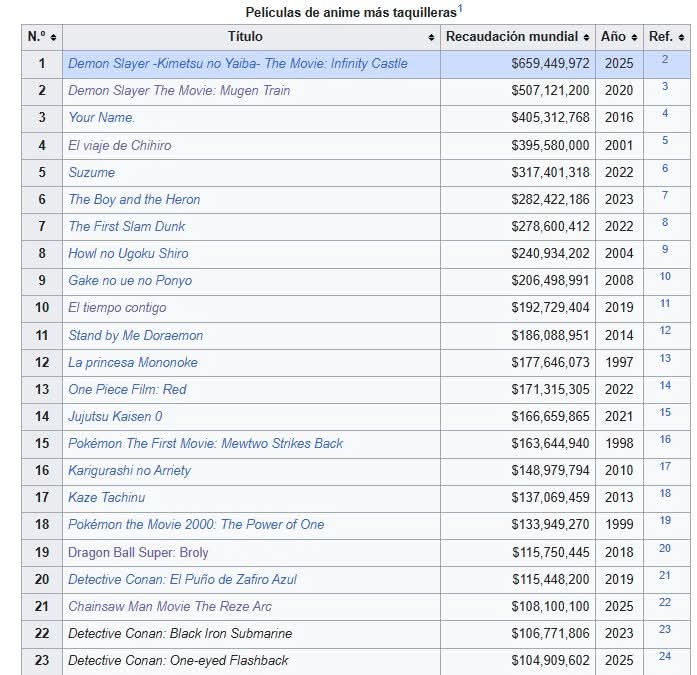Image resolution: width=697 pixels, height=675 pixels.
Task: Jump to reference 5 for El viaje de Chihiro
Action: coord(665,141)
